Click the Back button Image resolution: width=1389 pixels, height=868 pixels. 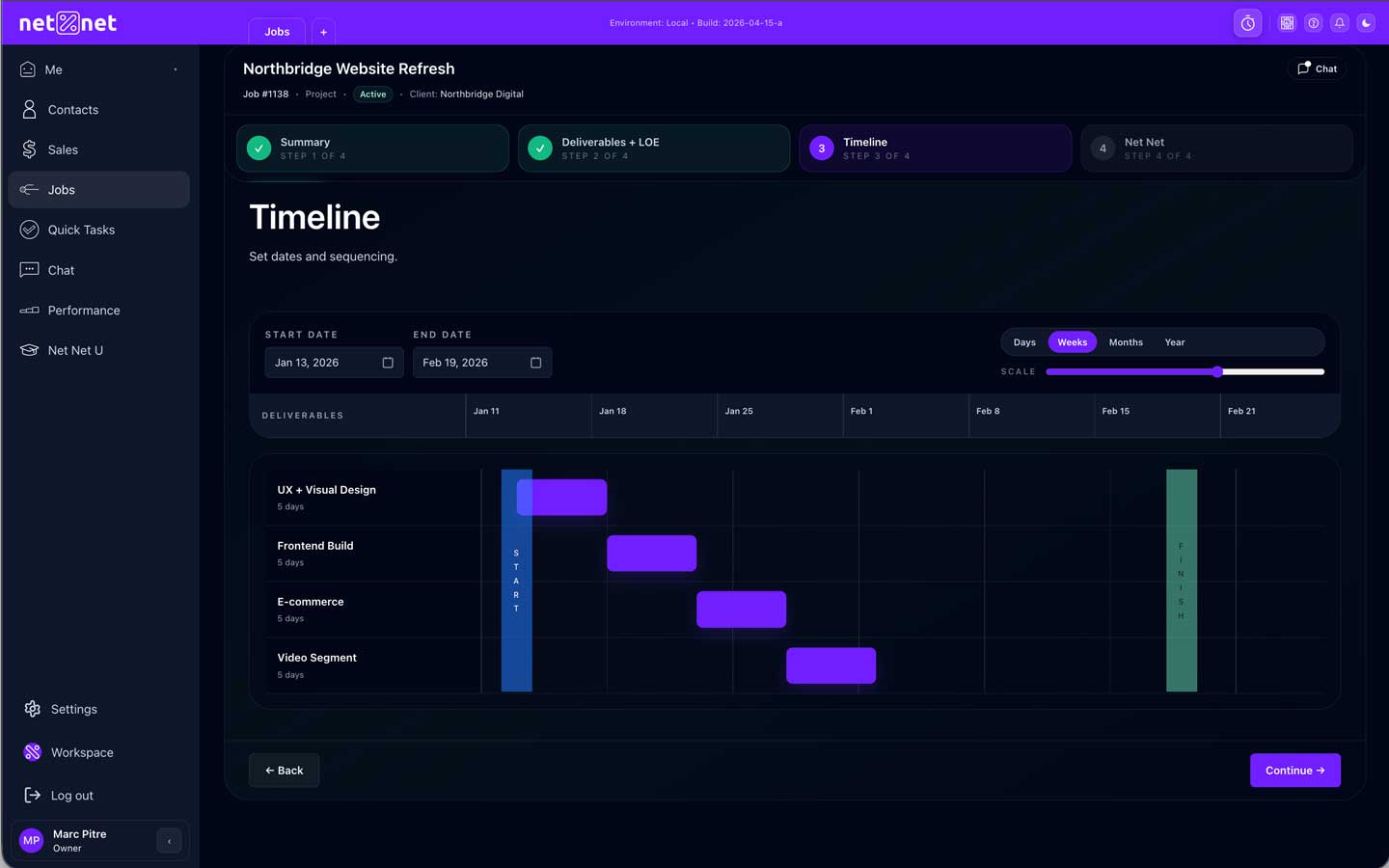[284, 771]
